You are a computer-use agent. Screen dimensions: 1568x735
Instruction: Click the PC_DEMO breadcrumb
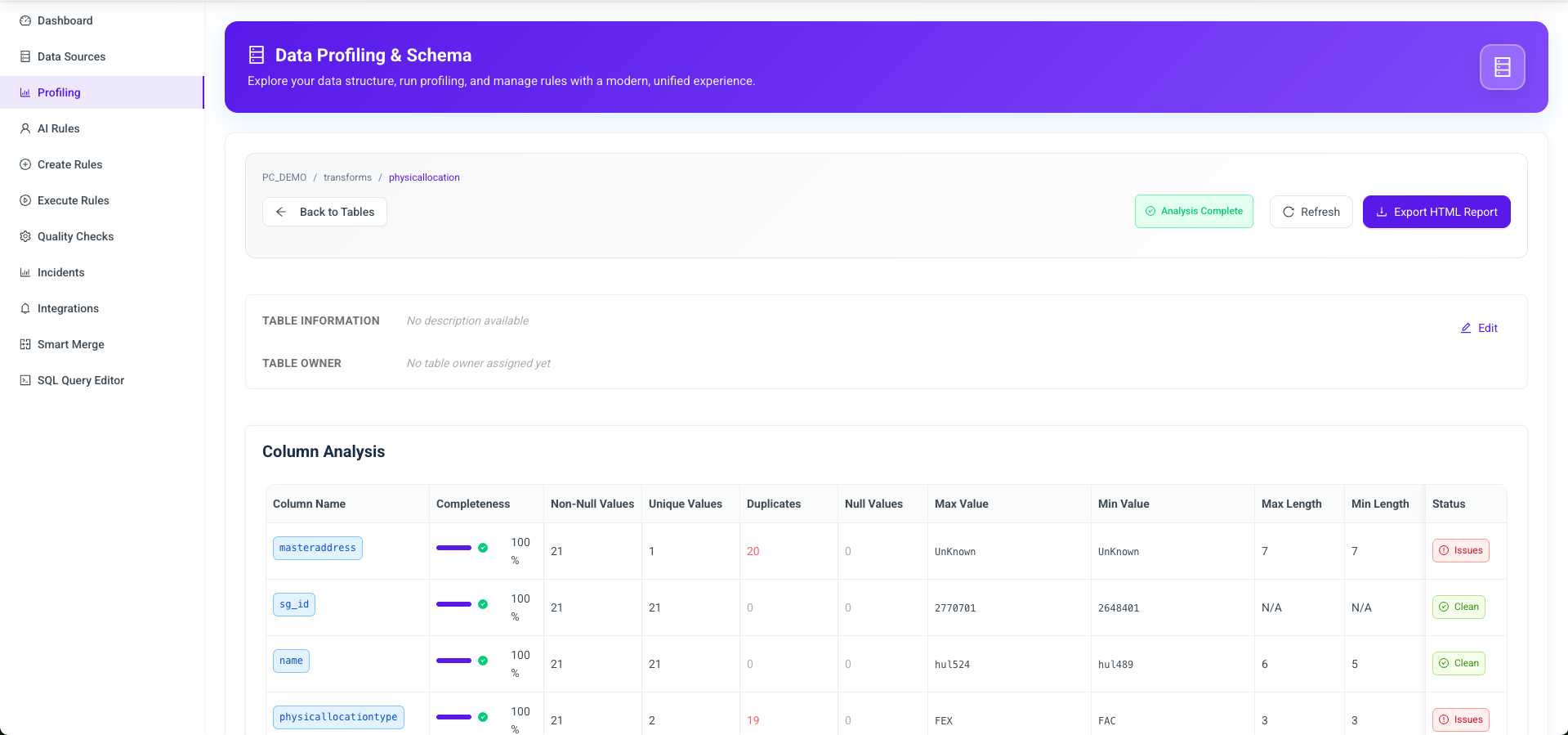pos(284,177)
